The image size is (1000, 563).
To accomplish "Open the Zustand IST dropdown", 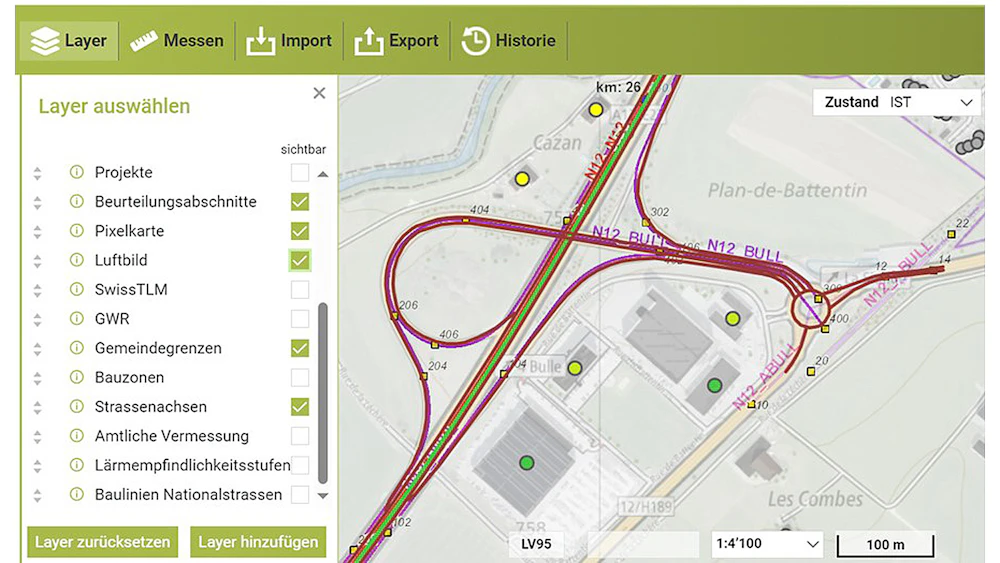I will click(899, 102).
